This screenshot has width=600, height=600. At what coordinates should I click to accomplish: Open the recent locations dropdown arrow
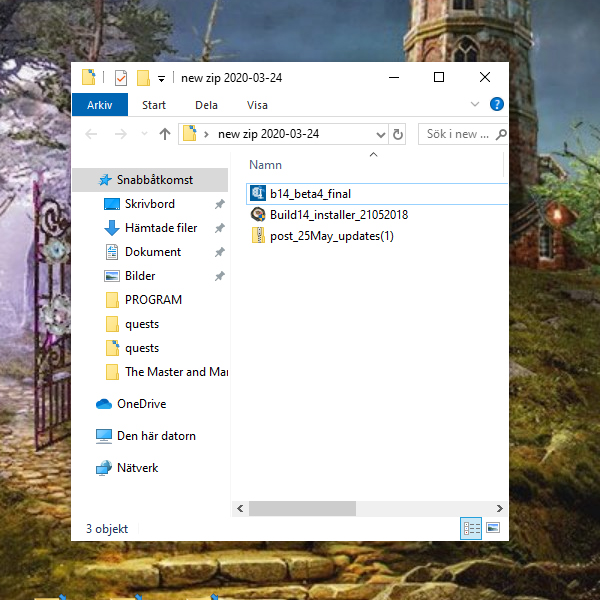tap(145, 134)
